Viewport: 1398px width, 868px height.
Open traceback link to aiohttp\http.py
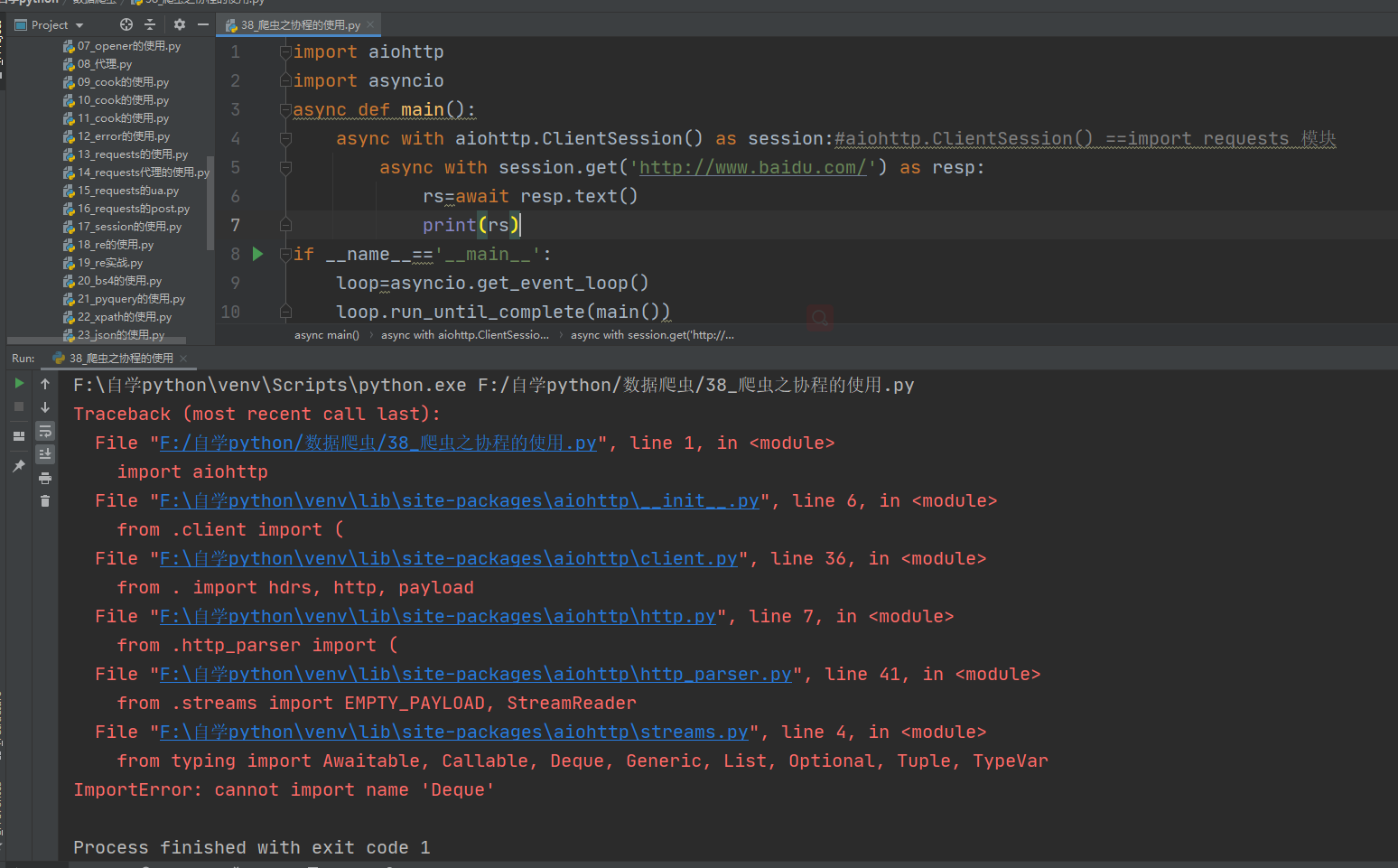(x=438, y=616)
